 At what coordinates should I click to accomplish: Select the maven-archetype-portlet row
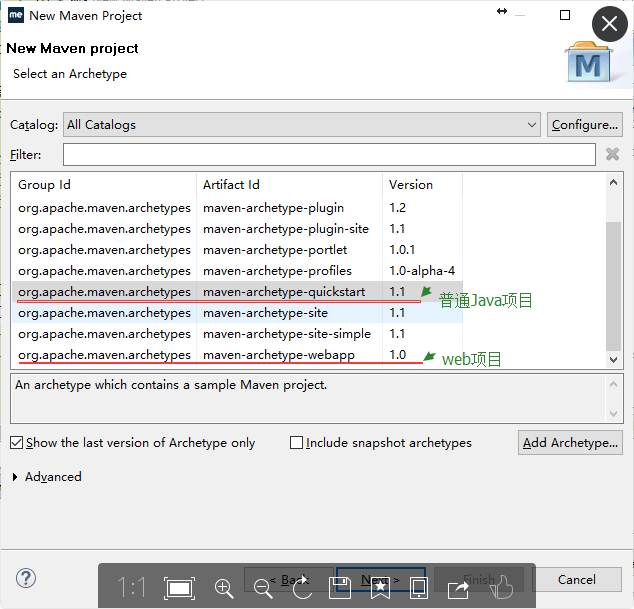click(x=237, y=250)
